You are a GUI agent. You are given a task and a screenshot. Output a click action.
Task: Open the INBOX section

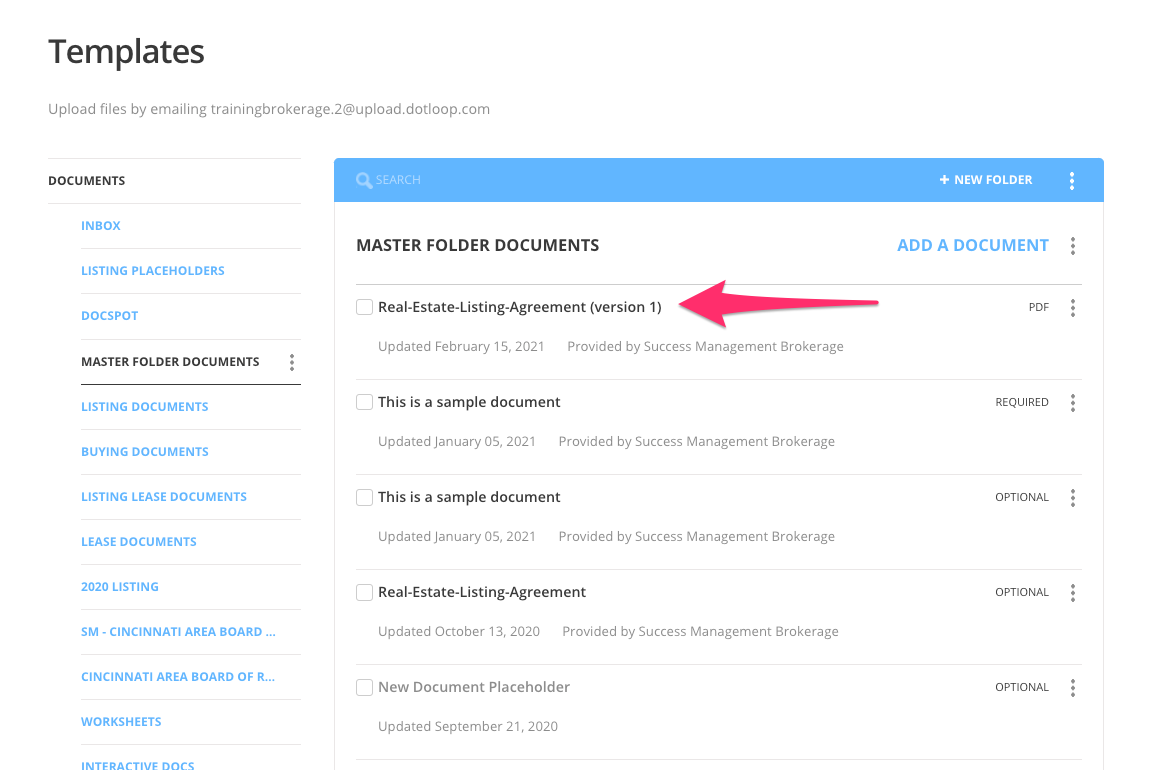tap(100, 225)
